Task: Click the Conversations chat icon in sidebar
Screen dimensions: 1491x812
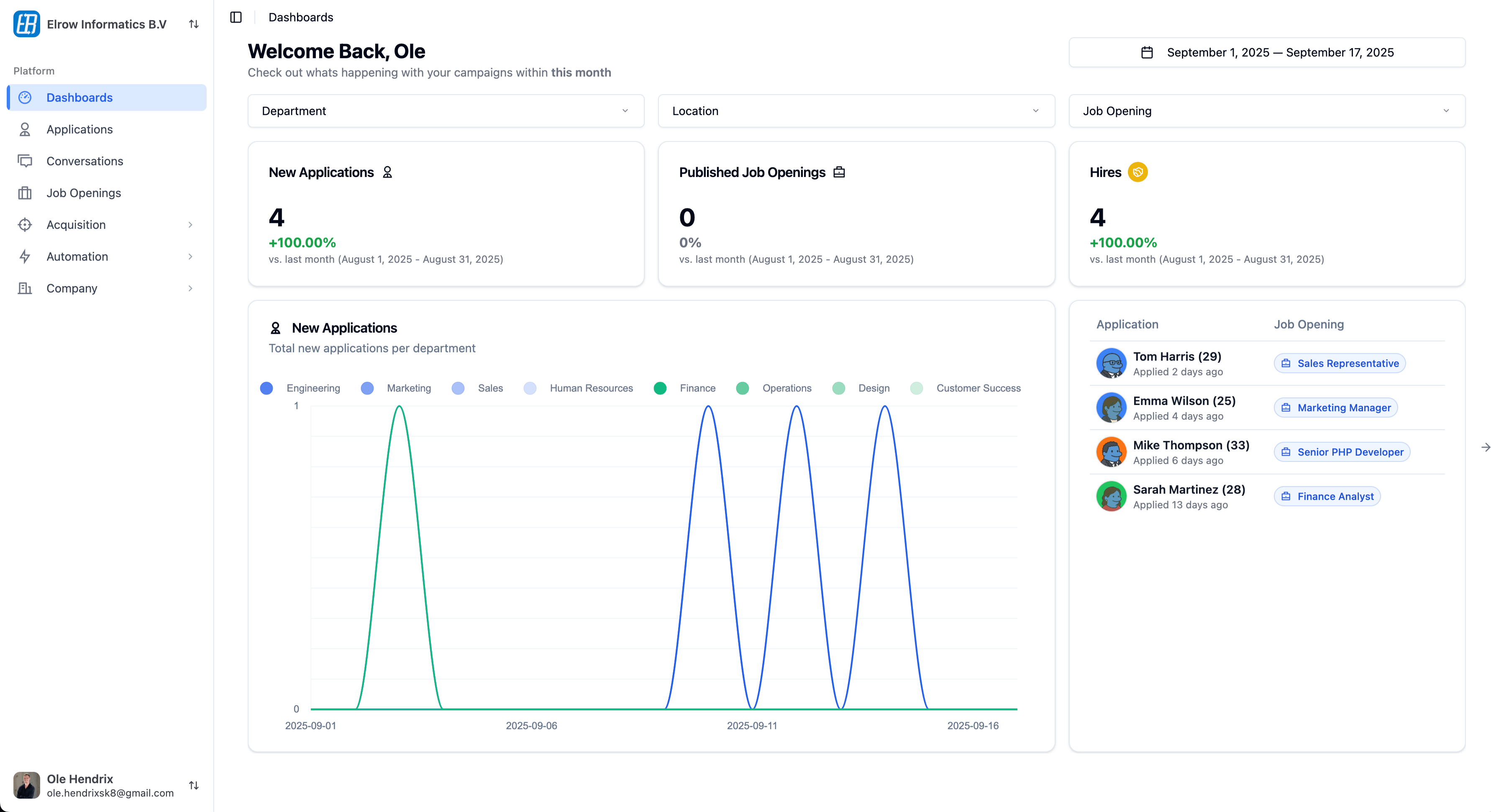Action: 25,161
